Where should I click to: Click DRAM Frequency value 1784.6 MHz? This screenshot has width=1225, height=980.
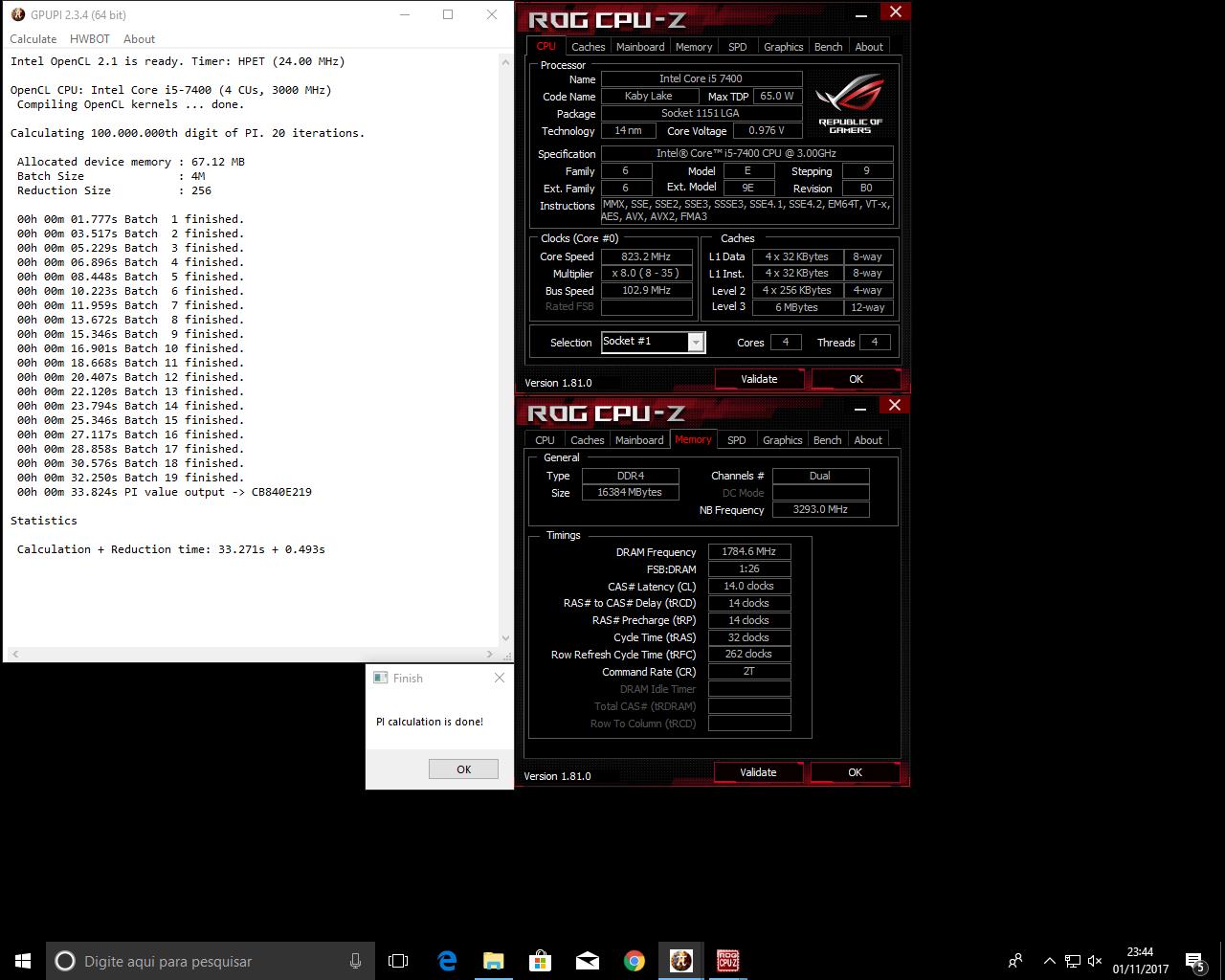click(x=749, y=551)
